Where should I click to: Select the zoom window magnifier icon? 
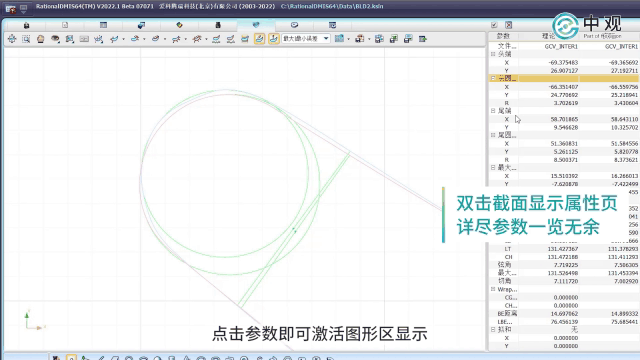[26, 39]
